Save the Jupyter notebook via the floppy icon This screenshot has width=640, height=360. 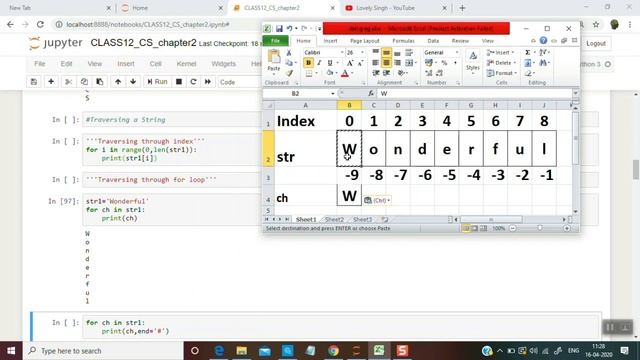click(x=34, y=82)
